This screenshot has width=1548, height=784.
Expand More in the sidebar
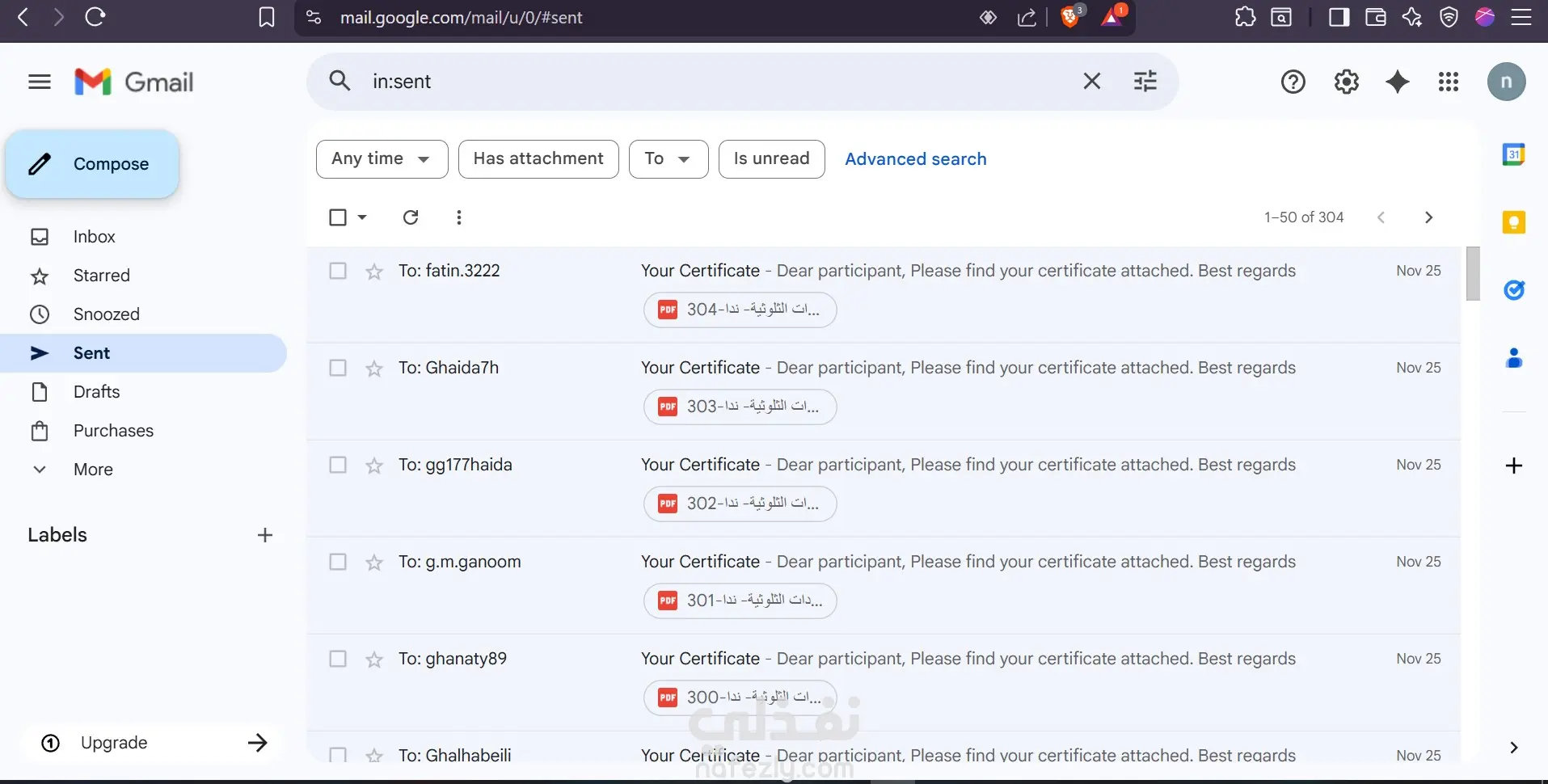coord(93,470)
